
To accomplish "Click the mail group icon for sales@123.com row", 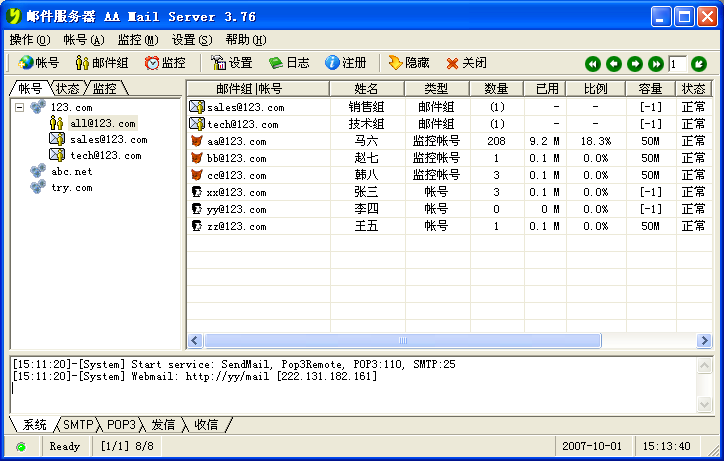I will 197,107.
